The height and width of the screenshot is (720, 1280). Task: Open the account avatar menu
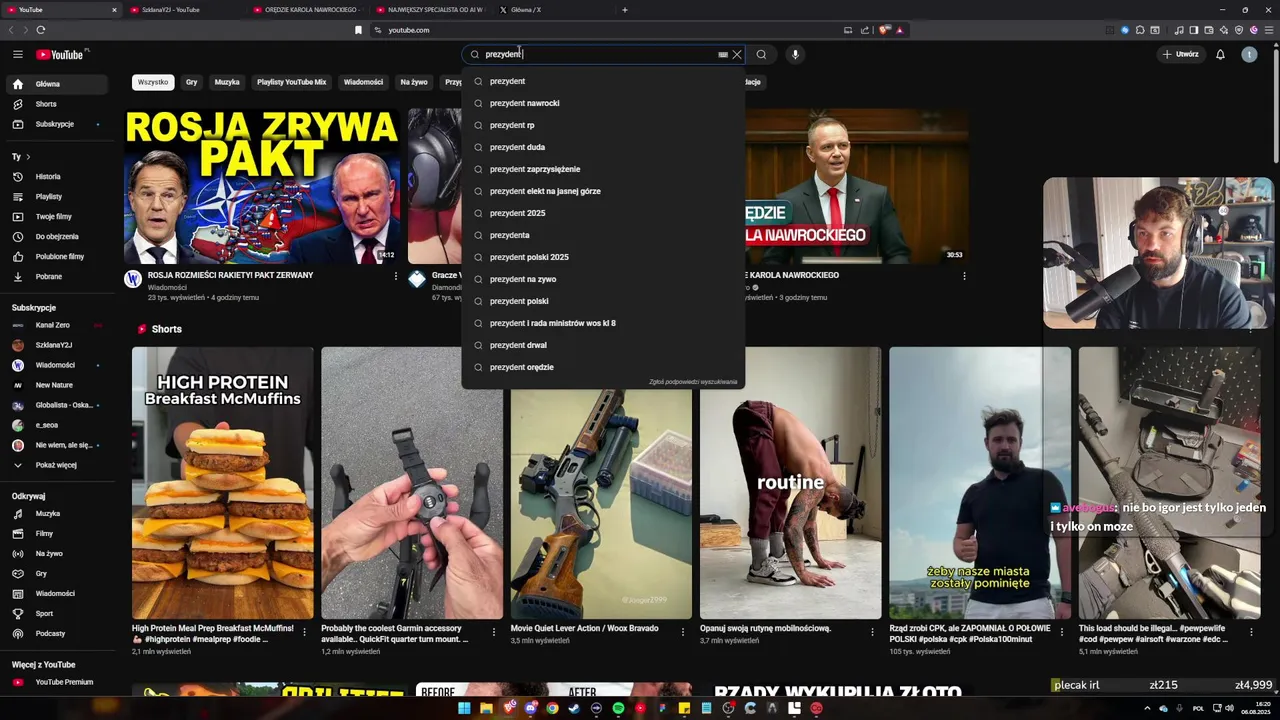(1249, 54)
